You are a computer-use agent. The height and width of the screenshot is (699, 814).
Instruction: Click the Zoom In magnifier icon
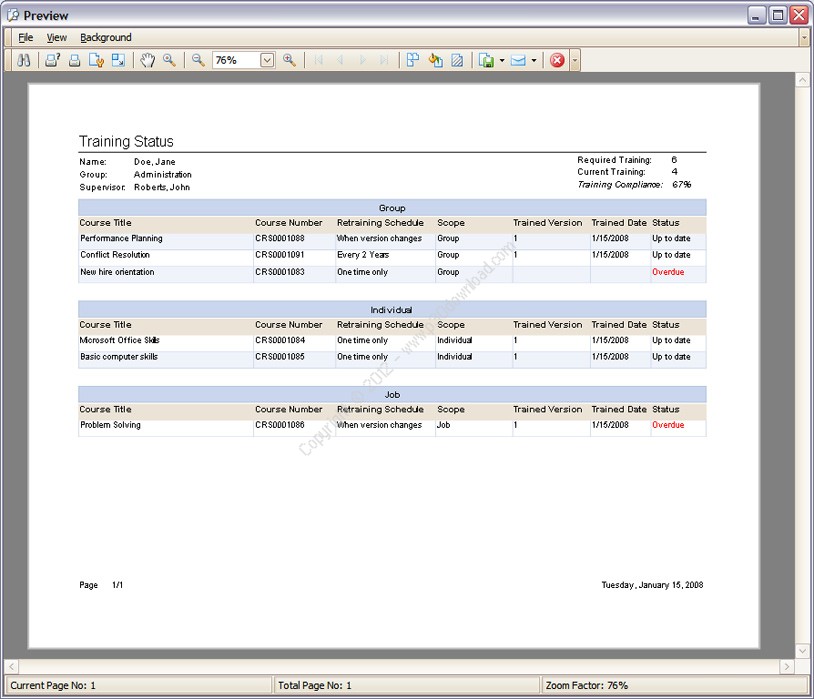tap(289, 60)
